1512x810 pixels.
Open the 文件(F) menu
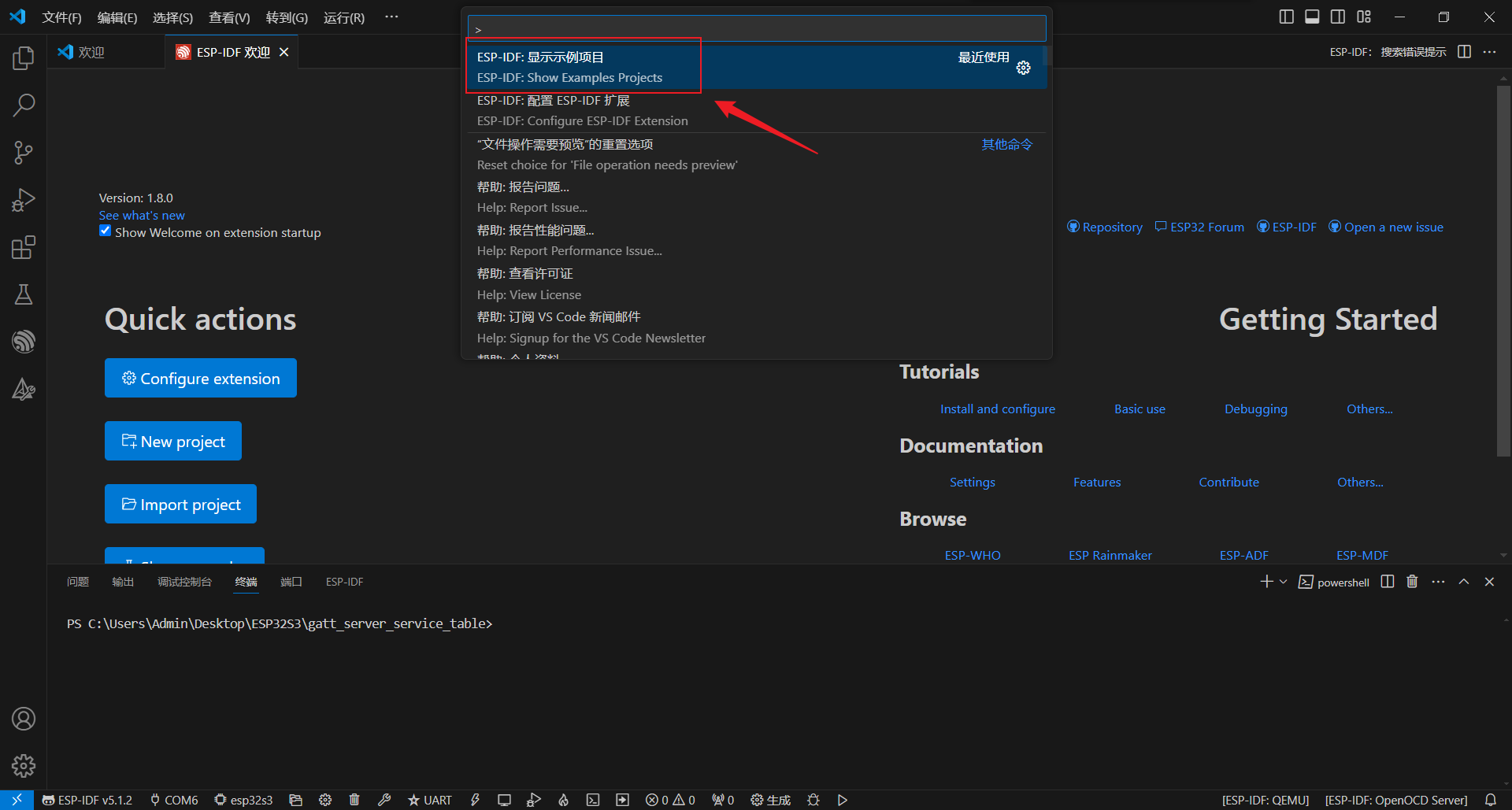coord(61,17)
